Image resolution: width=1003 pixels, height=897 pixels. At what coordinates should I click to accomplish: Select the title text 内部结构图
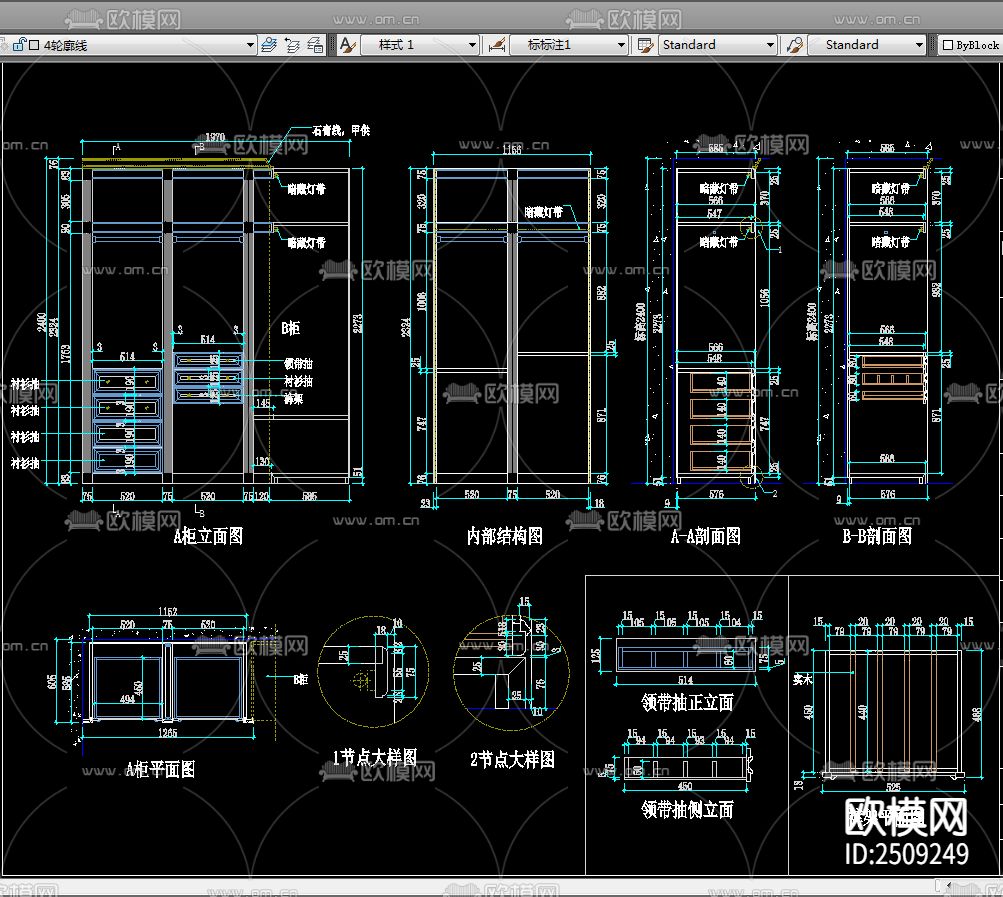505,536
